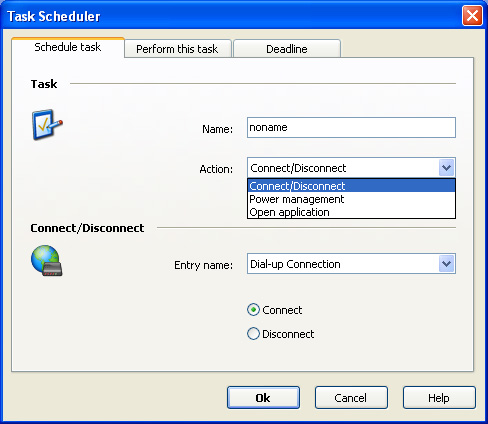The image size is (488, 424).
Task: Click the Entry name: label
Action: click(x=203, y=265)
